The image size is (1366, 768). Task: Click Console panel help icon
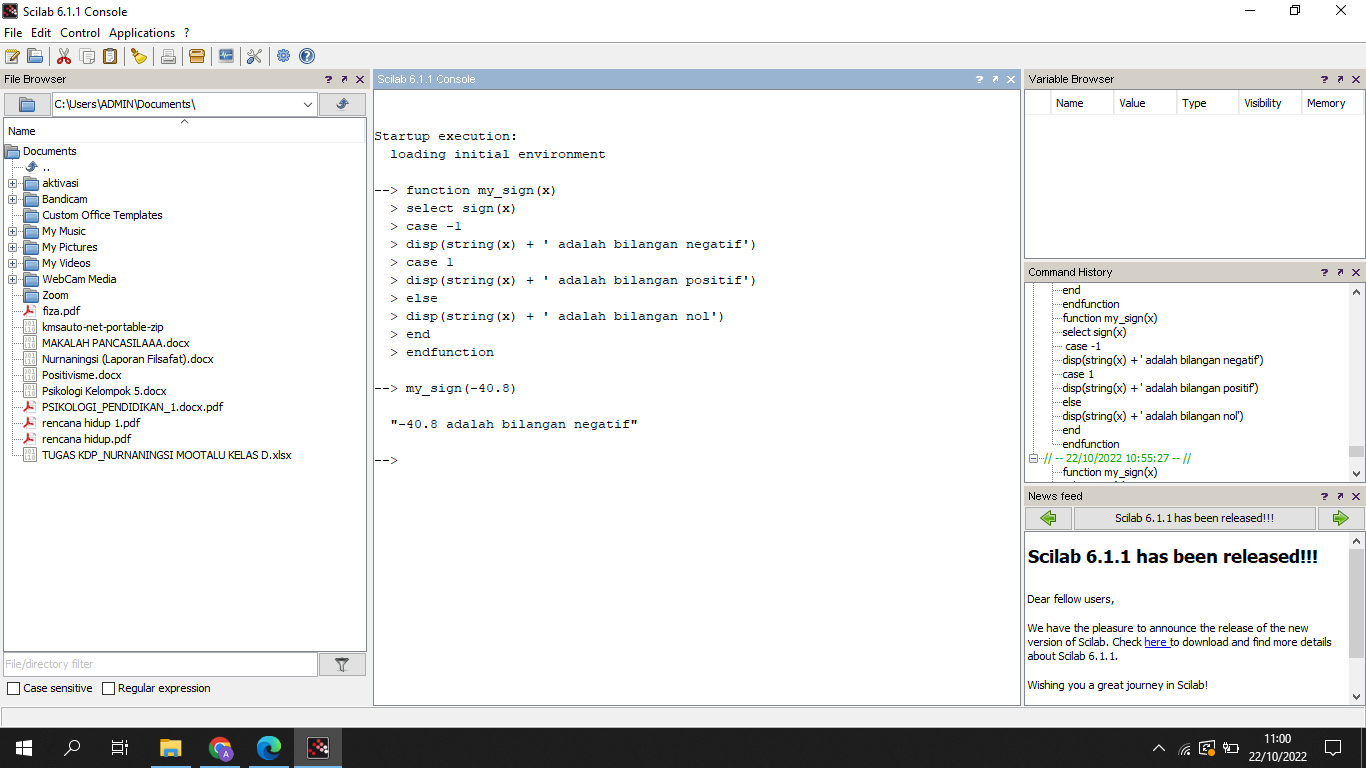click(x=981, y=79)
